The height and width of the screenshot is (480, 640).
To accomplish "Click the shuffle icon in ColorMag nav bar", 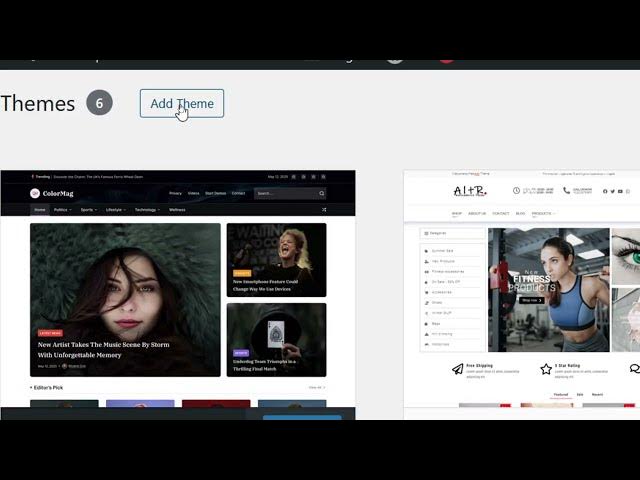I will tap(324, 210).
